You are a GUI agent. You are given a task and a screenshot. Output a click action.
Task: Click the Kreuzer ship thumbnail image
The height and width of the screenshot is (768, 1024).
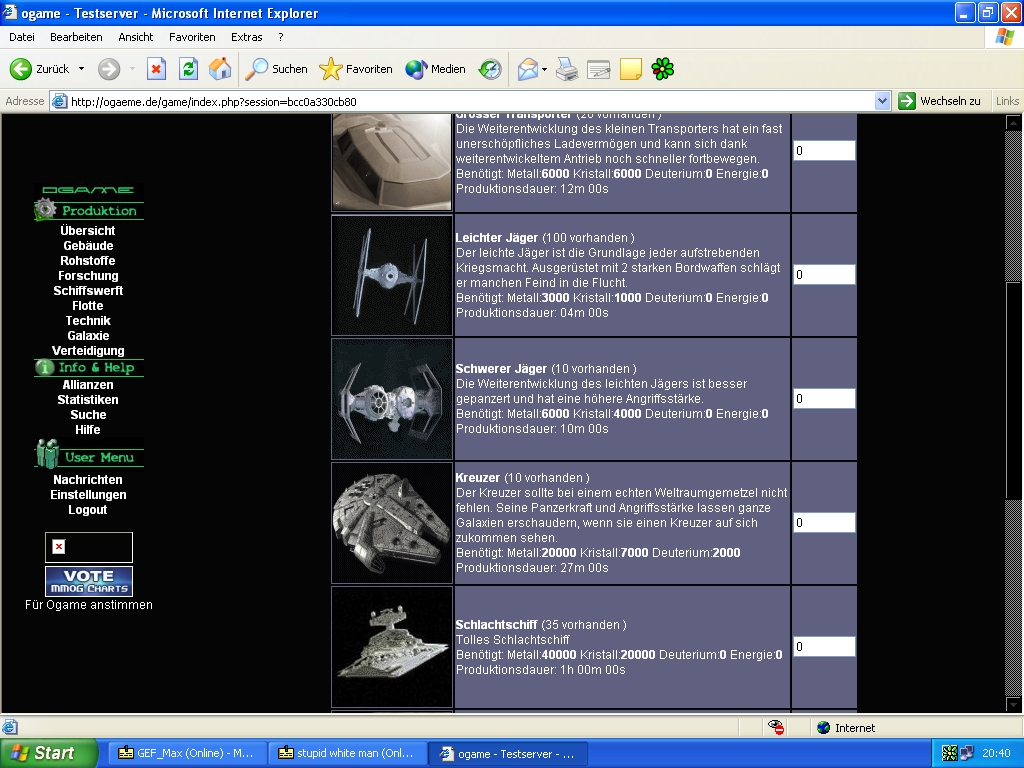[x=392, y=524]
